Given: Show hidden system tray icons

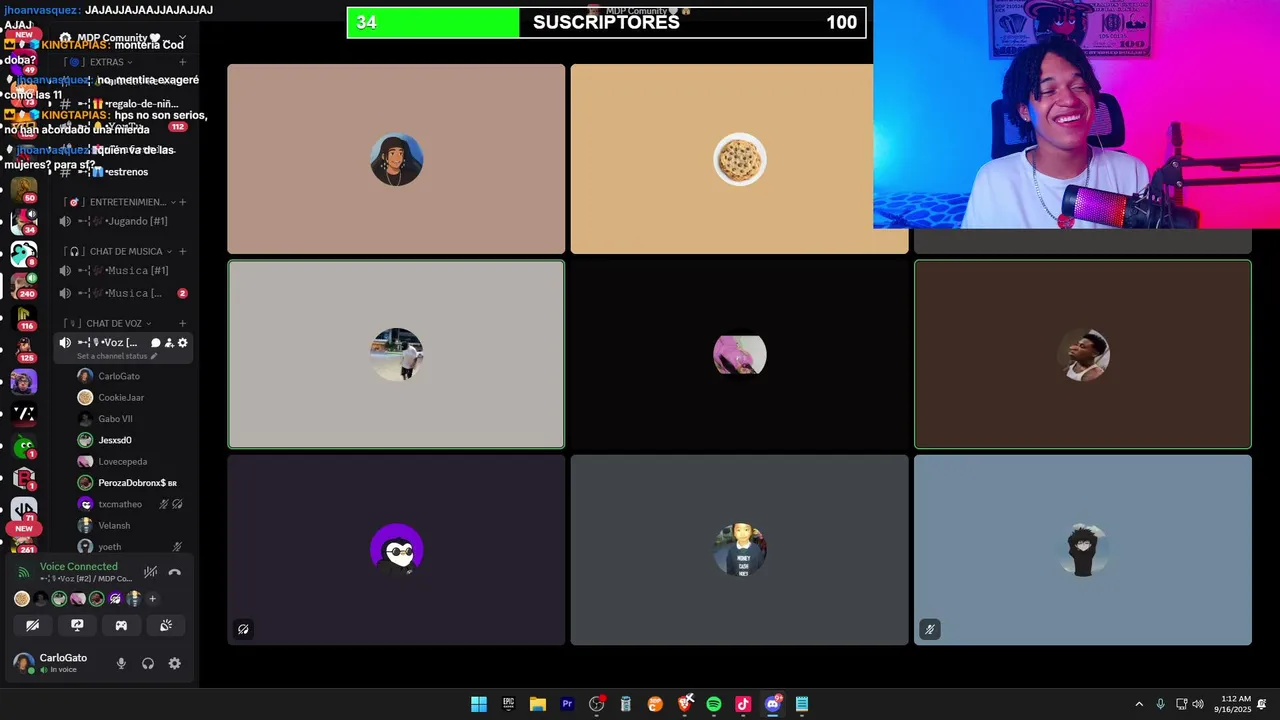Looking at the screenshot, I should (x=1138, y=704).
